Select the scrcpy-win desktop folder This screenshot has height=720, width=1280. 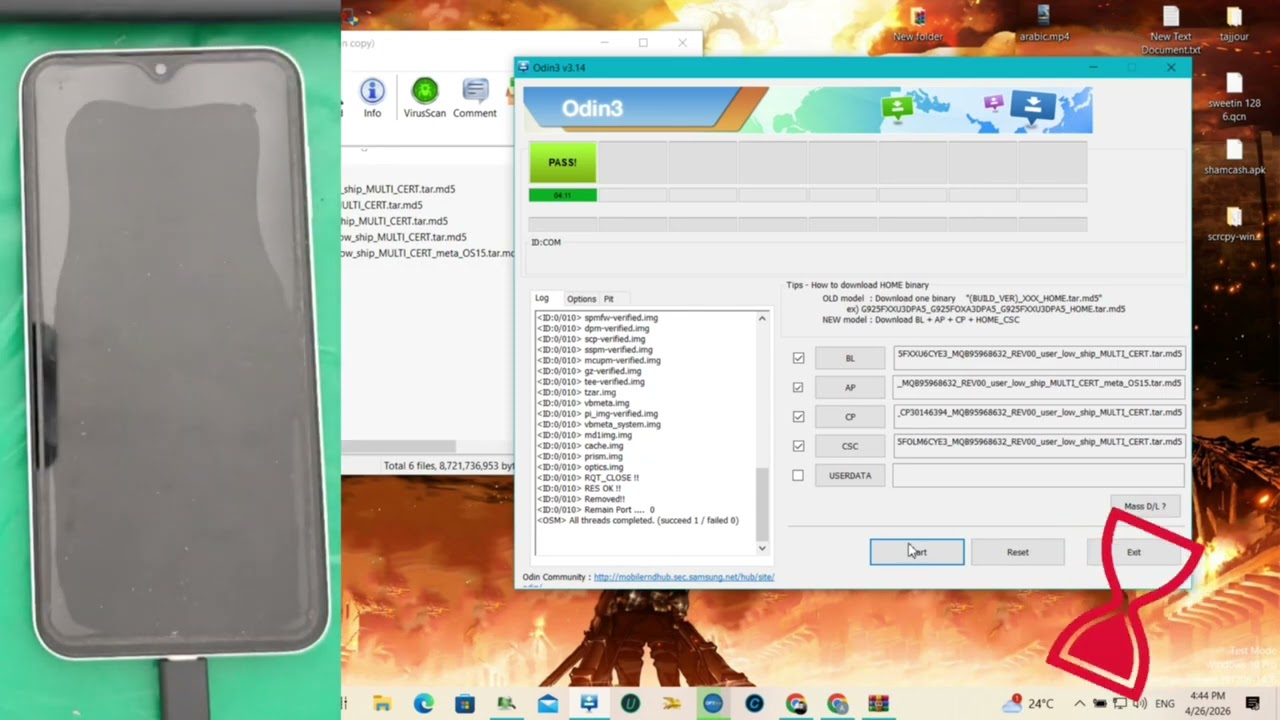[x=1234, y=225]
